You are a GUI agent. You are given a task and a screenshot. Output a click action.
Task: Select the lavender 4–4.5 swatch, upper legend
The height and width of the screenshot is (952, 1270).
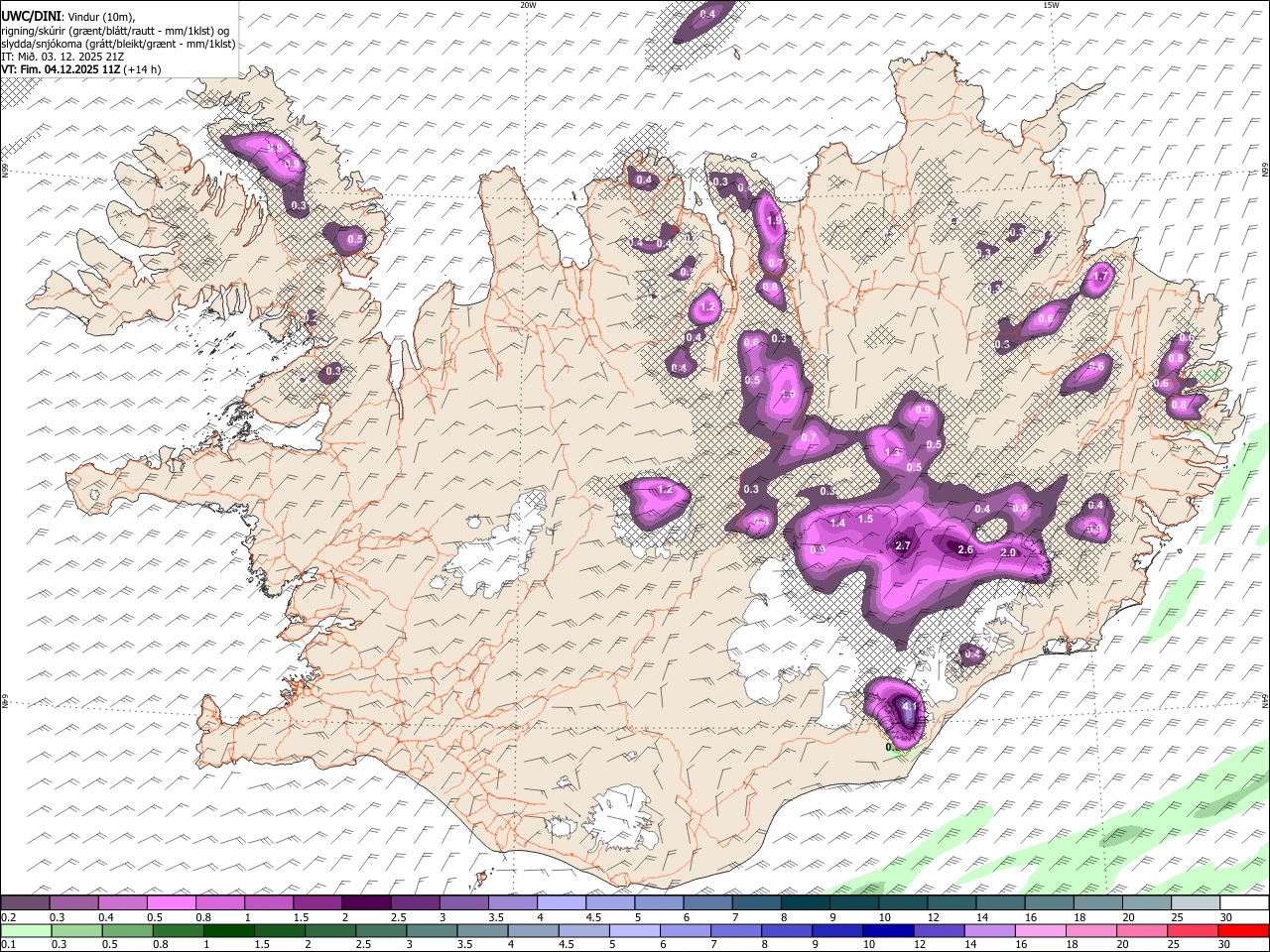pyautogui.click(x=562, y=902)
